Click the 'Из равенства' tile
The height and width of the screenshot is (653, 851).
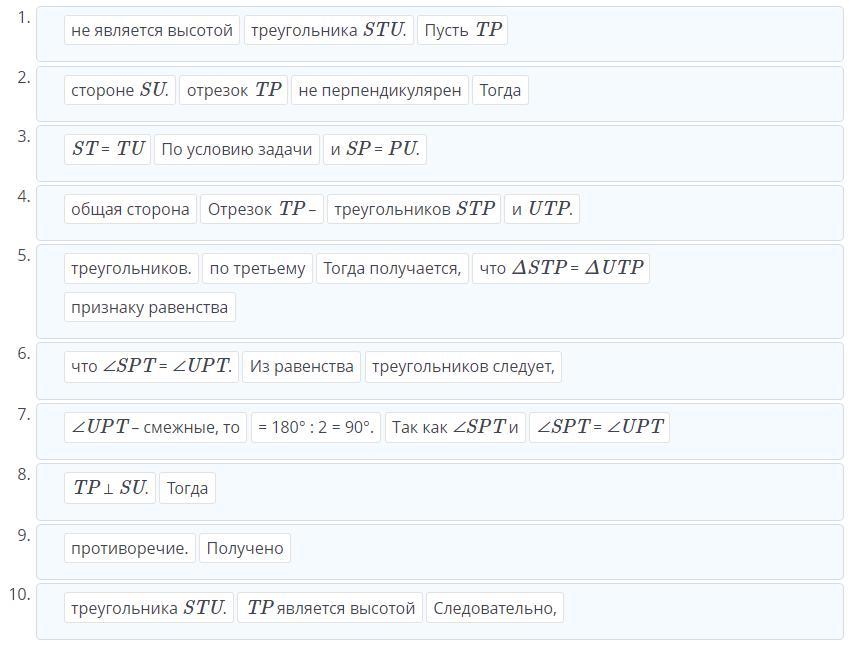[301, 367]
